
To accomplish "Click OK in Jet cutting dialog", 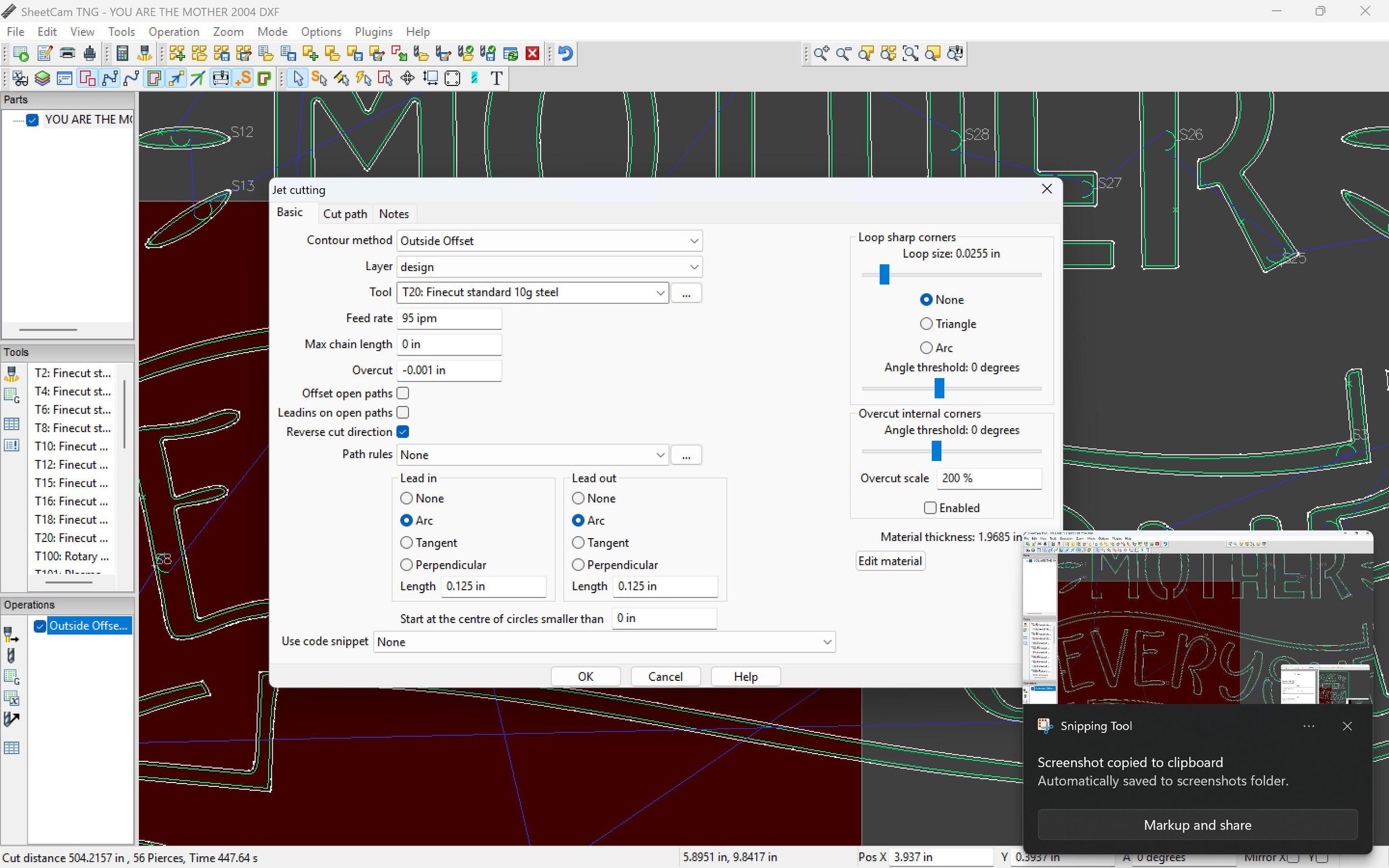I will (x=586, y=676).
